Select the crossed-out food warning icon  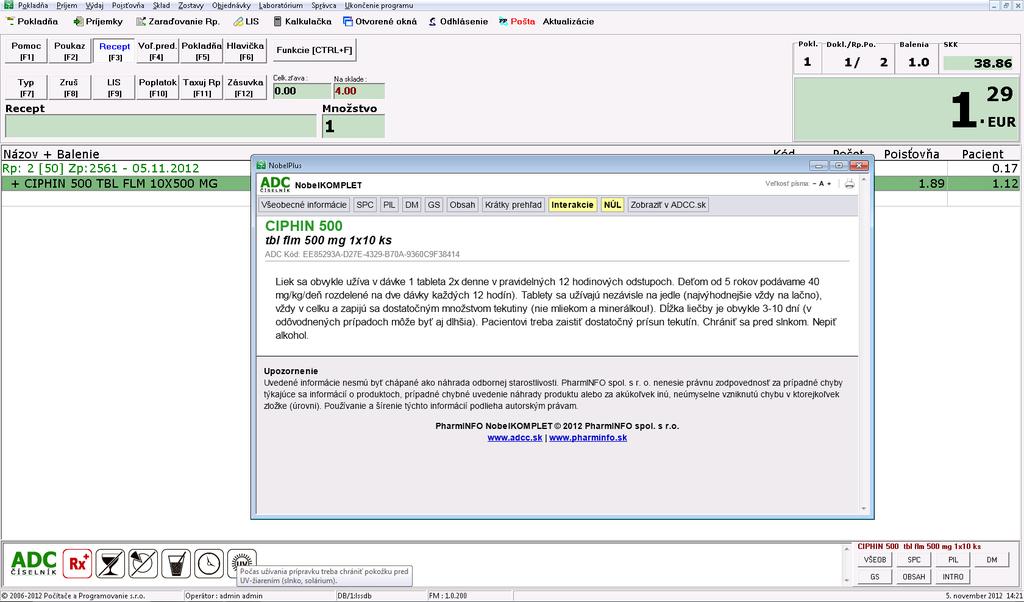click(x=143, y=563)
